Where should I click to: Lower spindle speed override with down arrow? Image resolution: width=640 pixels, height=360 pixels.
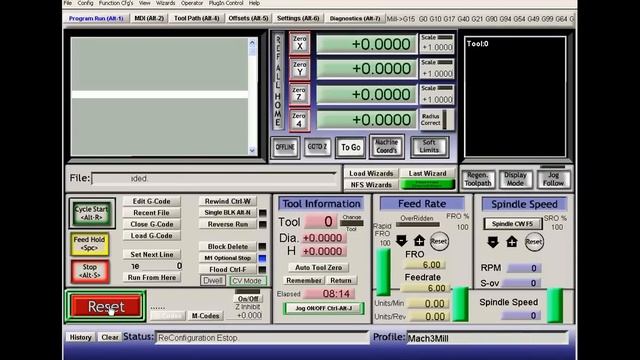pos(493,242)
